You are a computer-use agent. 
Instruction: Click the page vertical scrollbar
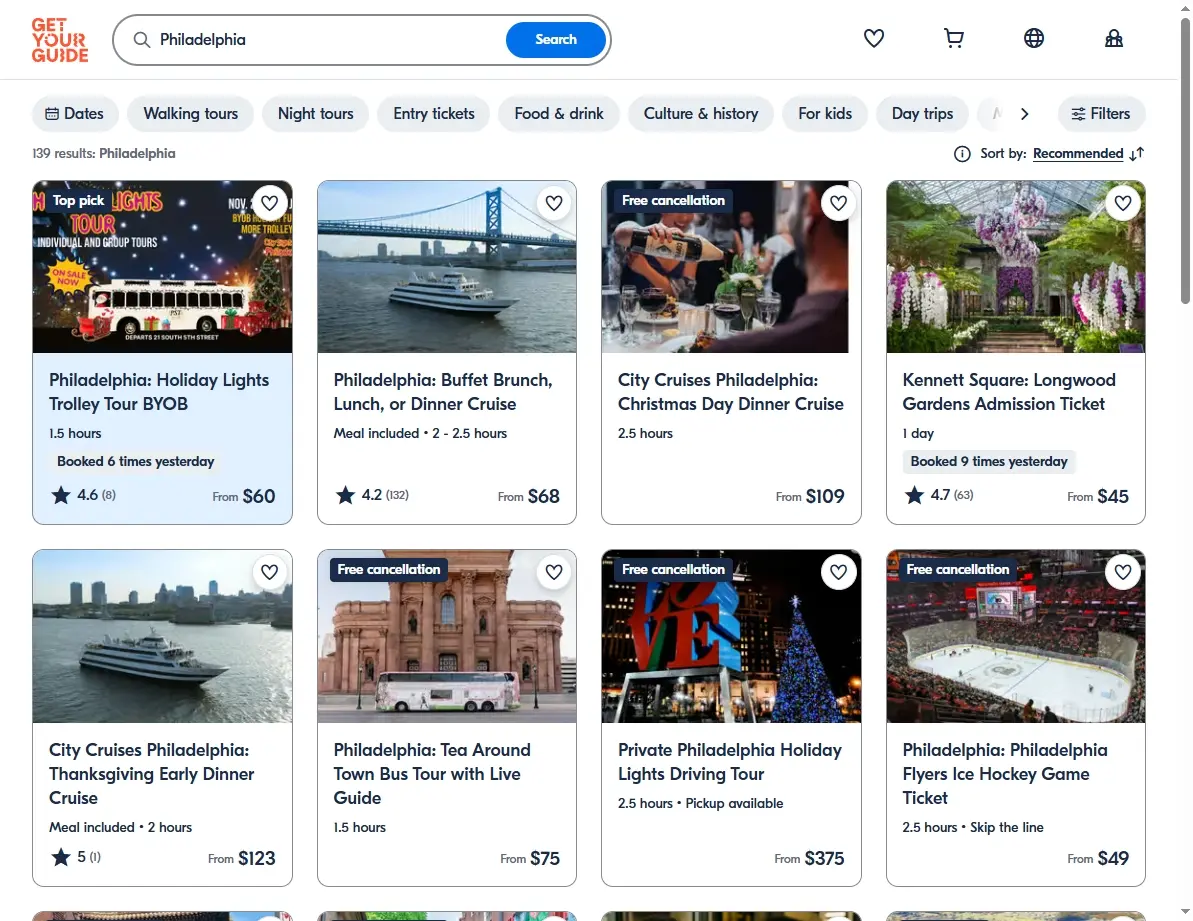click(x=1185, y=161)
